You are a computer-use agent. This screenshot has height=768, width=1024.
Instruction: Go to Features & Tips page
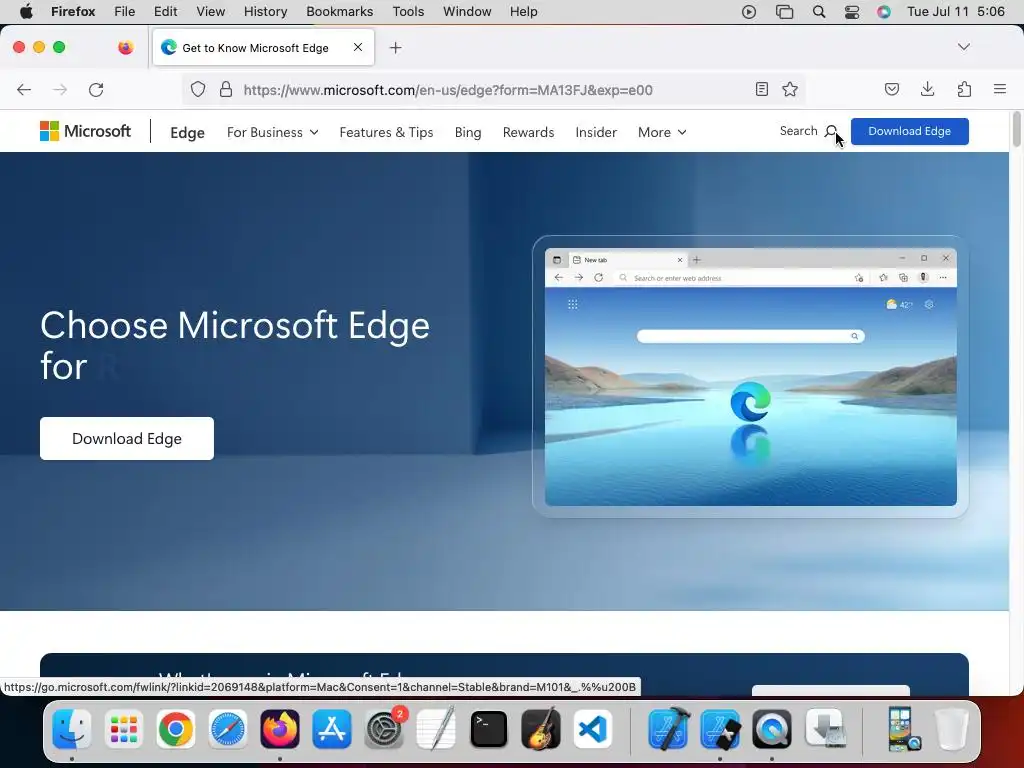(x=386, y=132)
